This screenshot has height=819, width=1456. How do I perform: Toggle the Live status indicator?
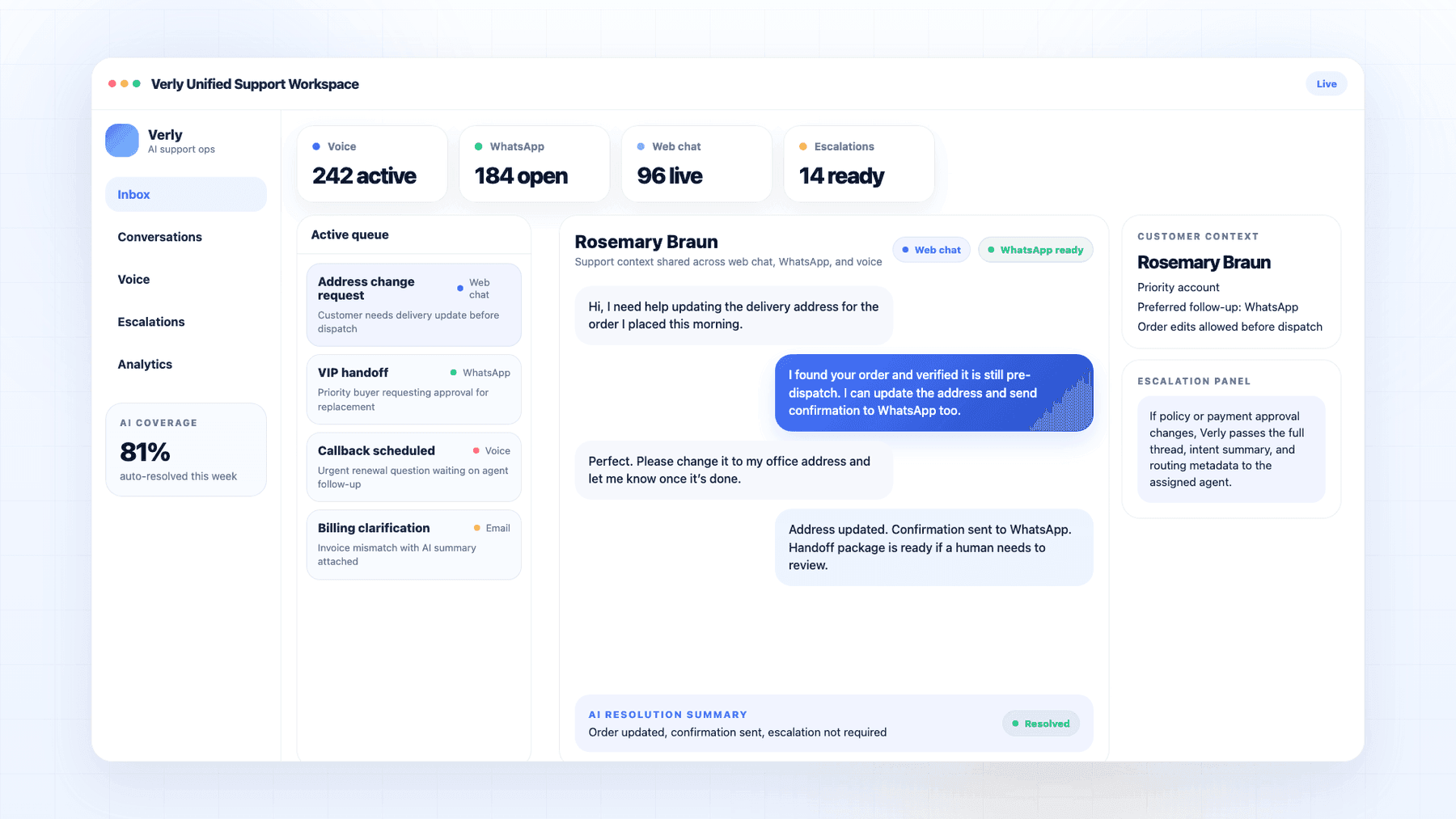click(1326, 83)
